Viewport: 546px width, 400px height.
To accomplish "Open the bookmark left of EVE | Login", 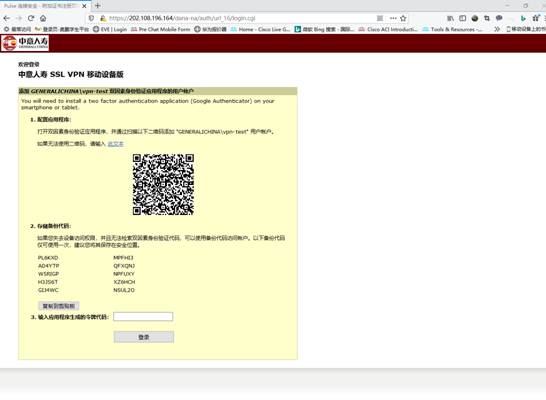I will 62,29.
